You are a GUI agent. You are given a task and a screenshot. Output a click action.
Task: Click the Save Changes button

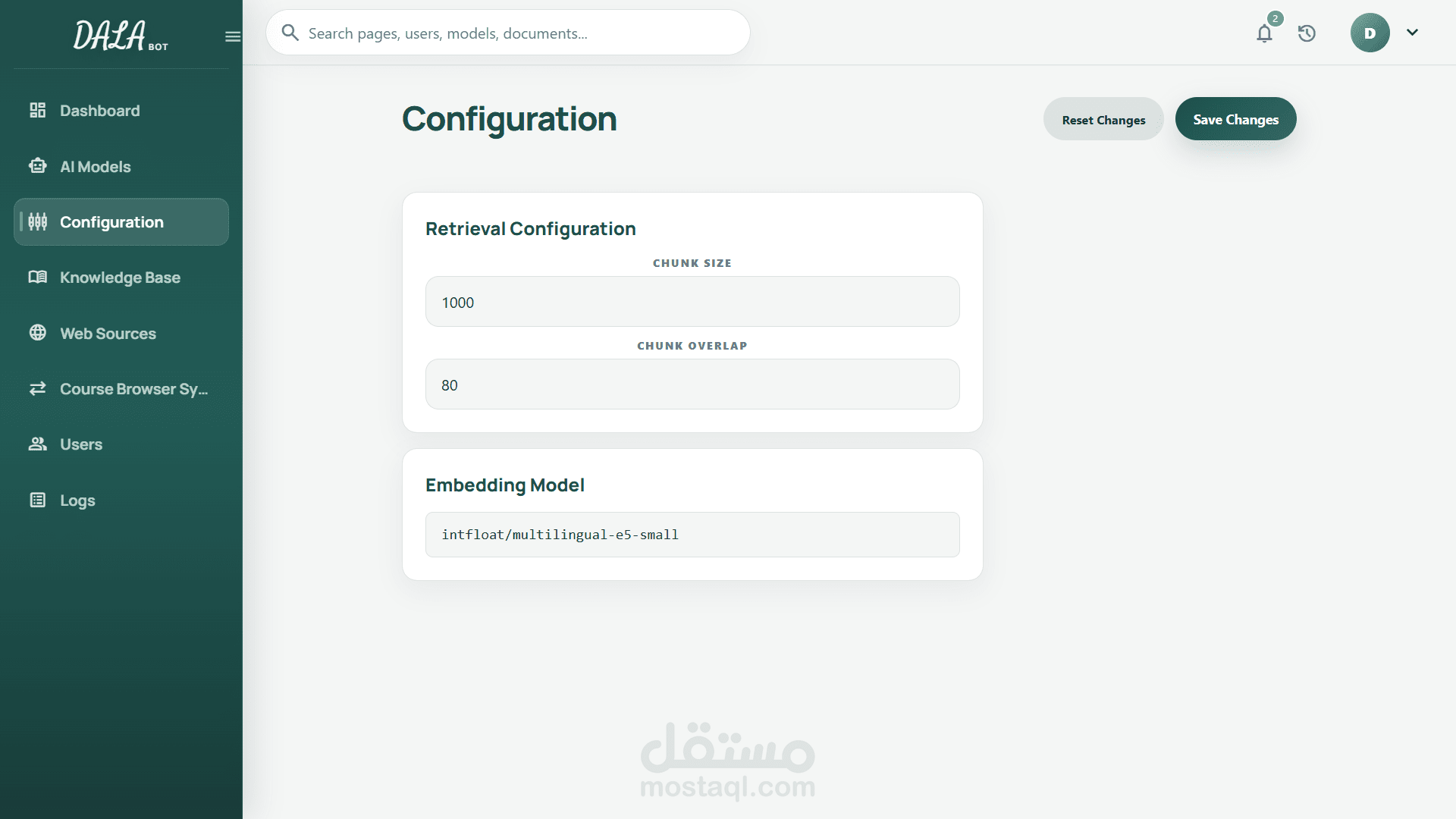(1235, 119)
